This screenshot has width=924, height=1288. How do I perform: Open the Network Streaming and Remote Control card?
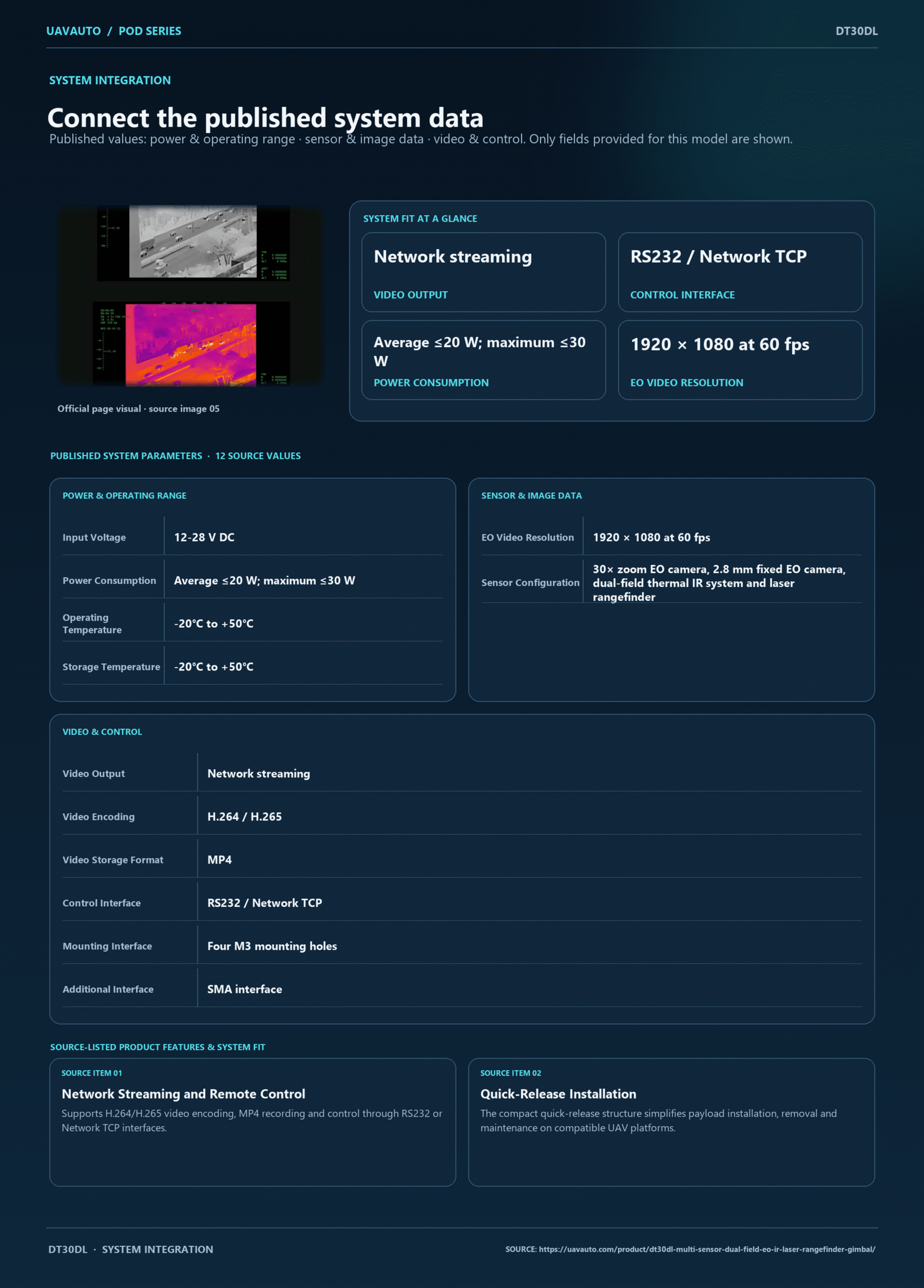tap(252, 1122)
